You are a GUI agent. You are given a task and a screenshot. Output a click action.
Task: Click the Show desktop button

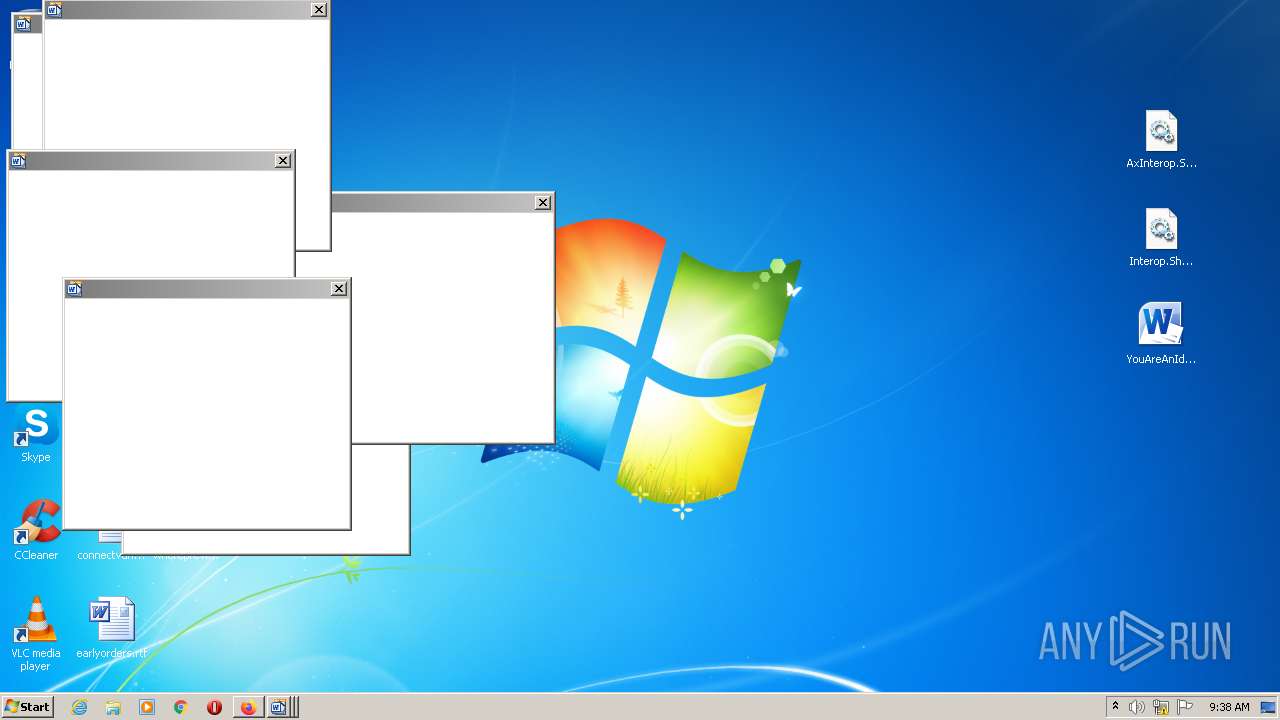(x=1268, y=707)
